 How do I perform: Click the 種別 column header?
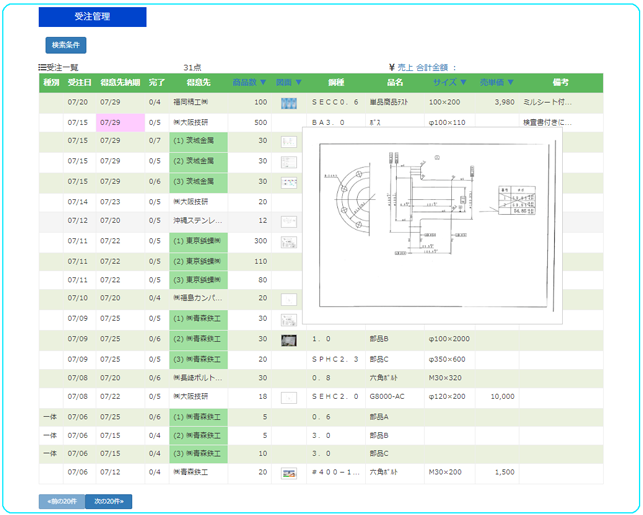51,82
